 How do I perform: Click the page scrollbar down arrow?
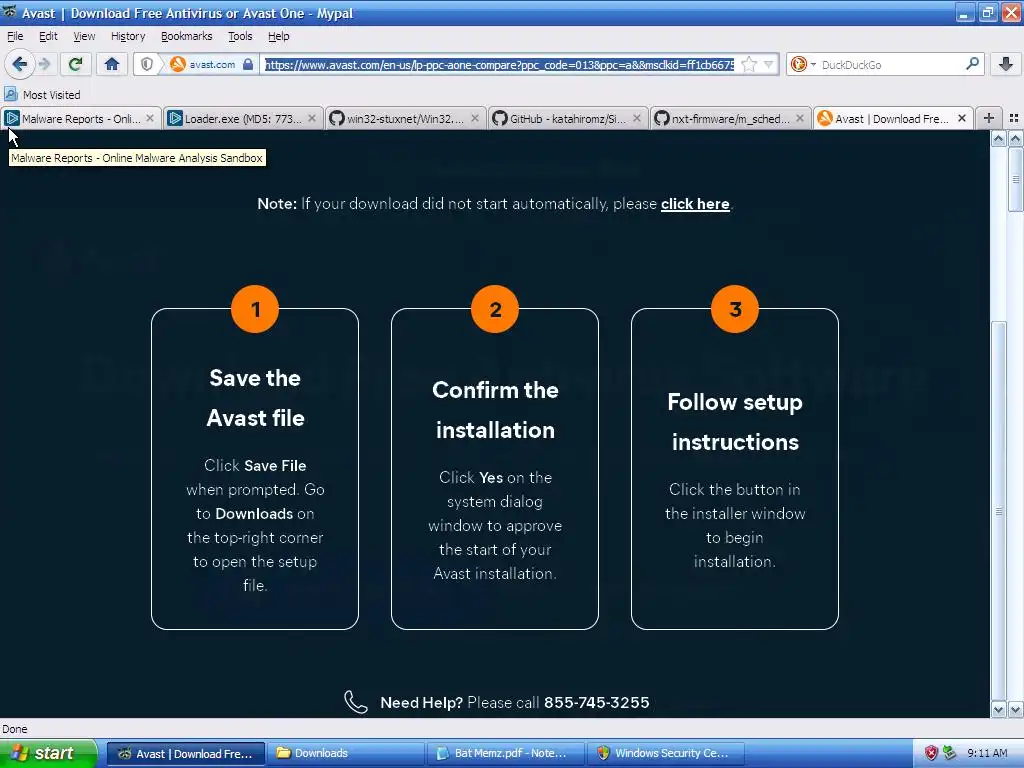pyautogui.click(x=999, y=709)
